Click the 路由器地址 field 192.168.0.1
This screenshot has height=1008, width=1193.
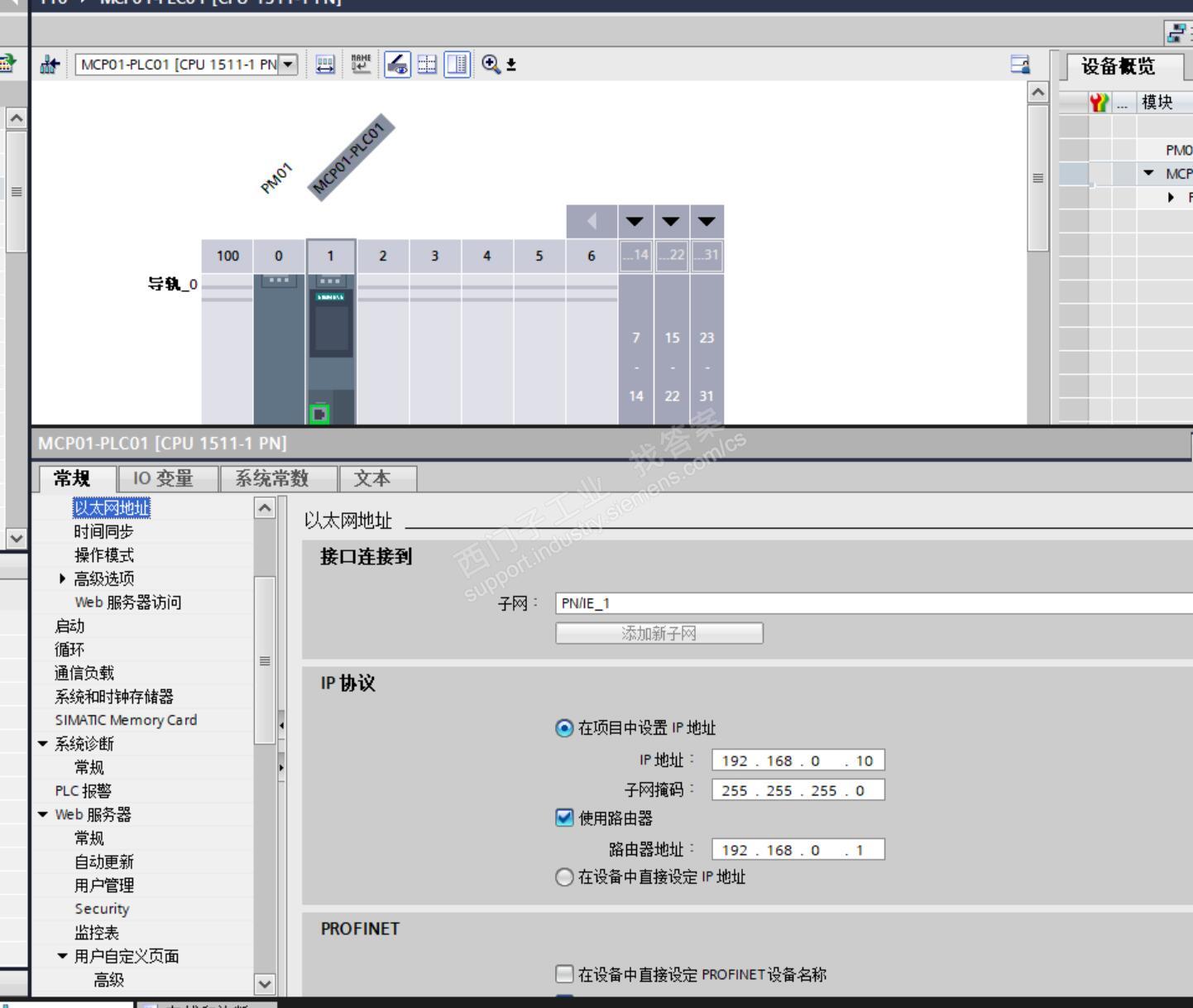coord(798,850)
